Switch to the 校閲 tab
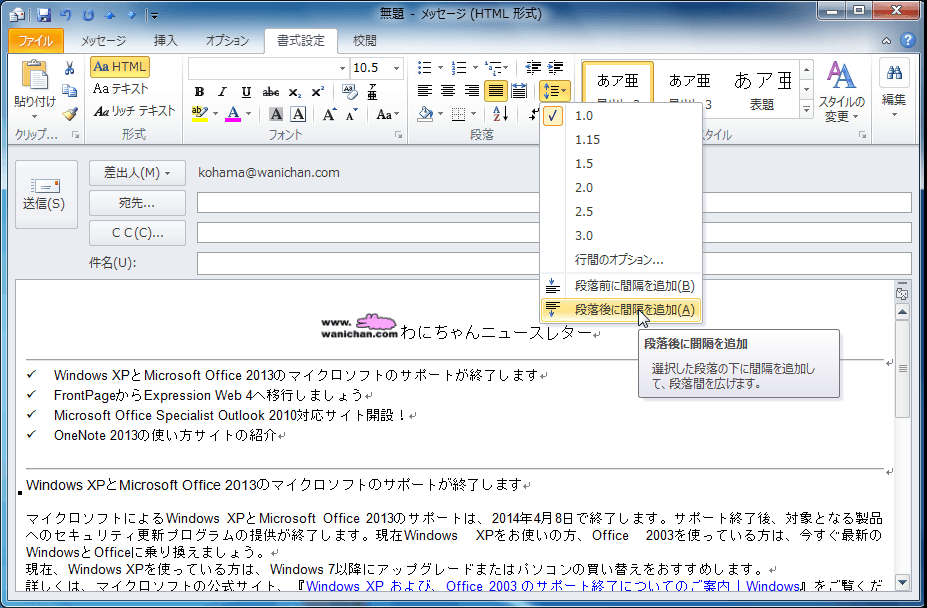927x608 pixels. (364, 40)
